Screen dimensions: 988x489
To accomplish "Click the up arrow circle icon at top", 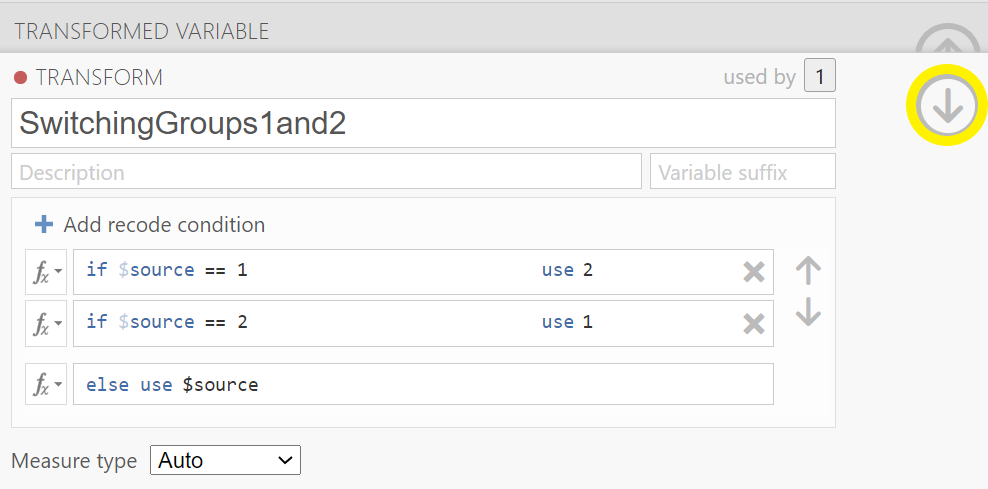I will (946, 39).
